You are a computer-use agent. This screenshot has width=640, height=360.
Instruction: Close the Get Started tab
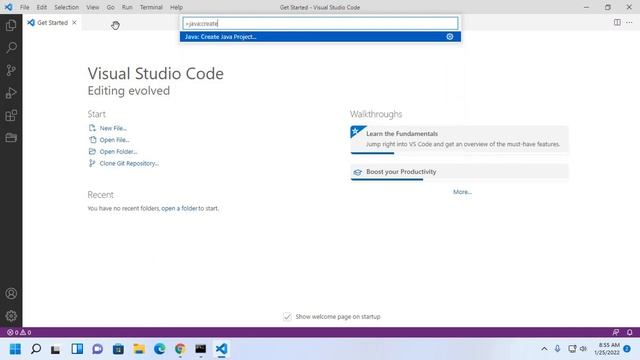click(74, 22)
